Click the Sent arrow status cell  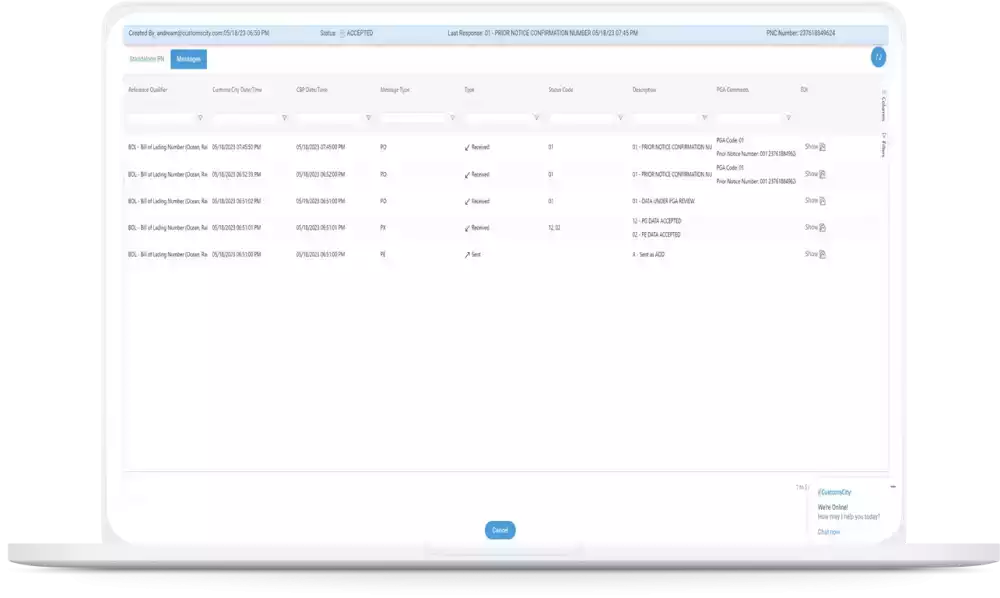[473, 254]
